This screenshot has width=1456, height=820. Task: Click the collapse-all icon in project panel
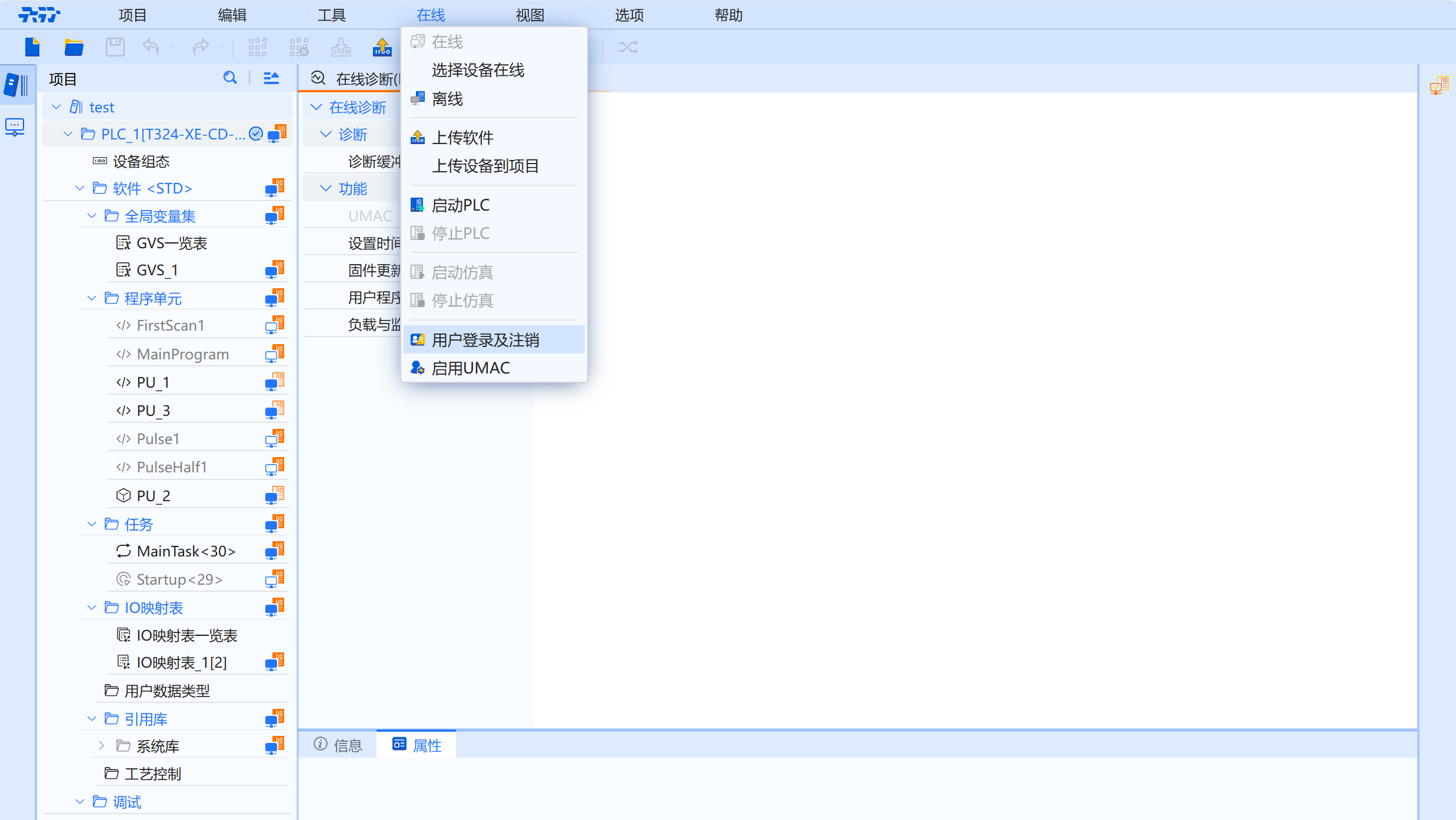[x=271, y=78]
